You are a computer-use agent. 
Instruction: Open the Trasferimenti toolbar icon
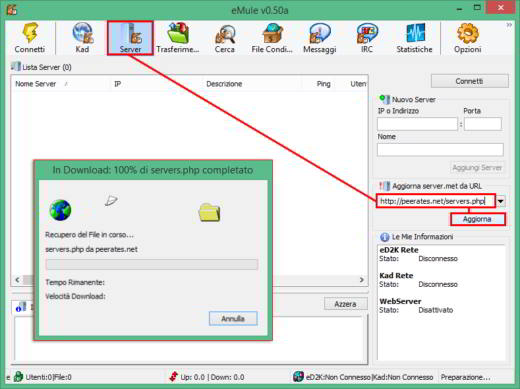coord(177,33)
